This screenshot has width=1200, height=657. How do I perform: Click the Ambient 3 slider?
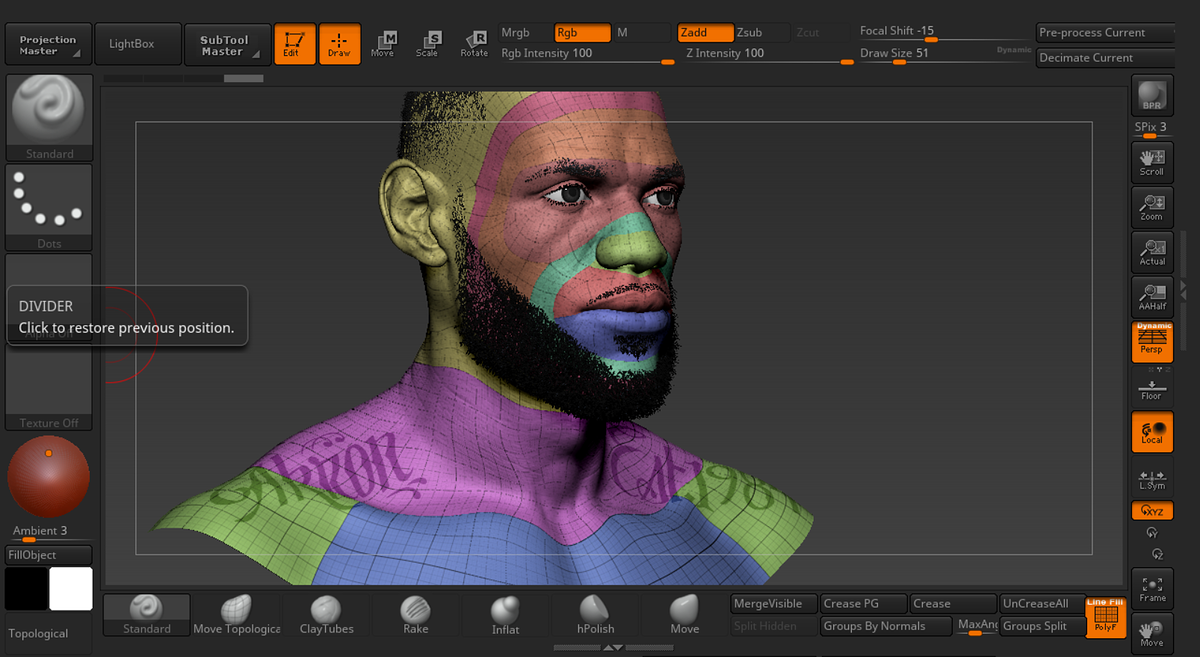click(x=49, y=532)
